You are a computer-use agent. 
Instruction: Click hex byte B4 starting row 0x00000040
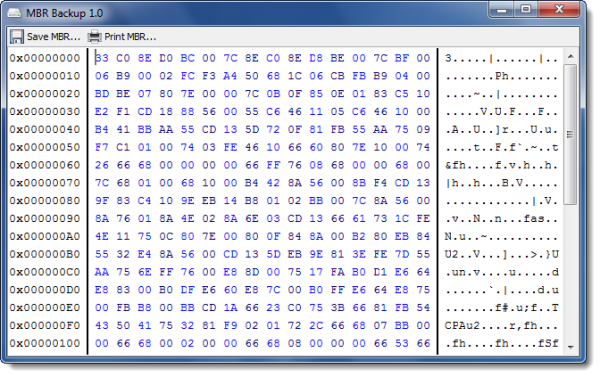click(x=102, y=129)
